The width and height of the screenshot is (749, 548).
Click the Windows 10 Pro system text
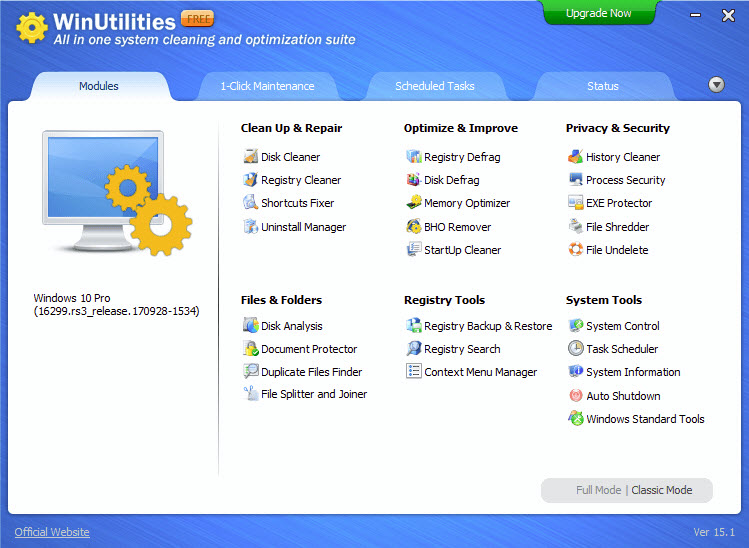(x=116, y=305)
